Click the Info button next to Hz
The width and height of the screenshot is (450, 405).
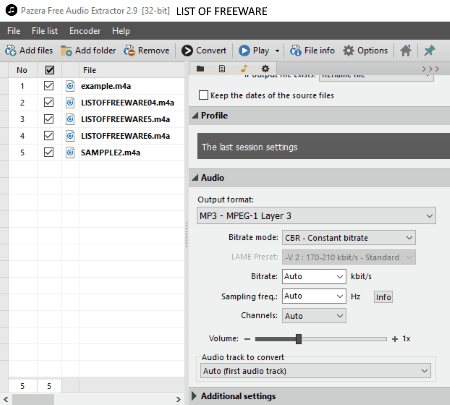click(x=383, y=297)
